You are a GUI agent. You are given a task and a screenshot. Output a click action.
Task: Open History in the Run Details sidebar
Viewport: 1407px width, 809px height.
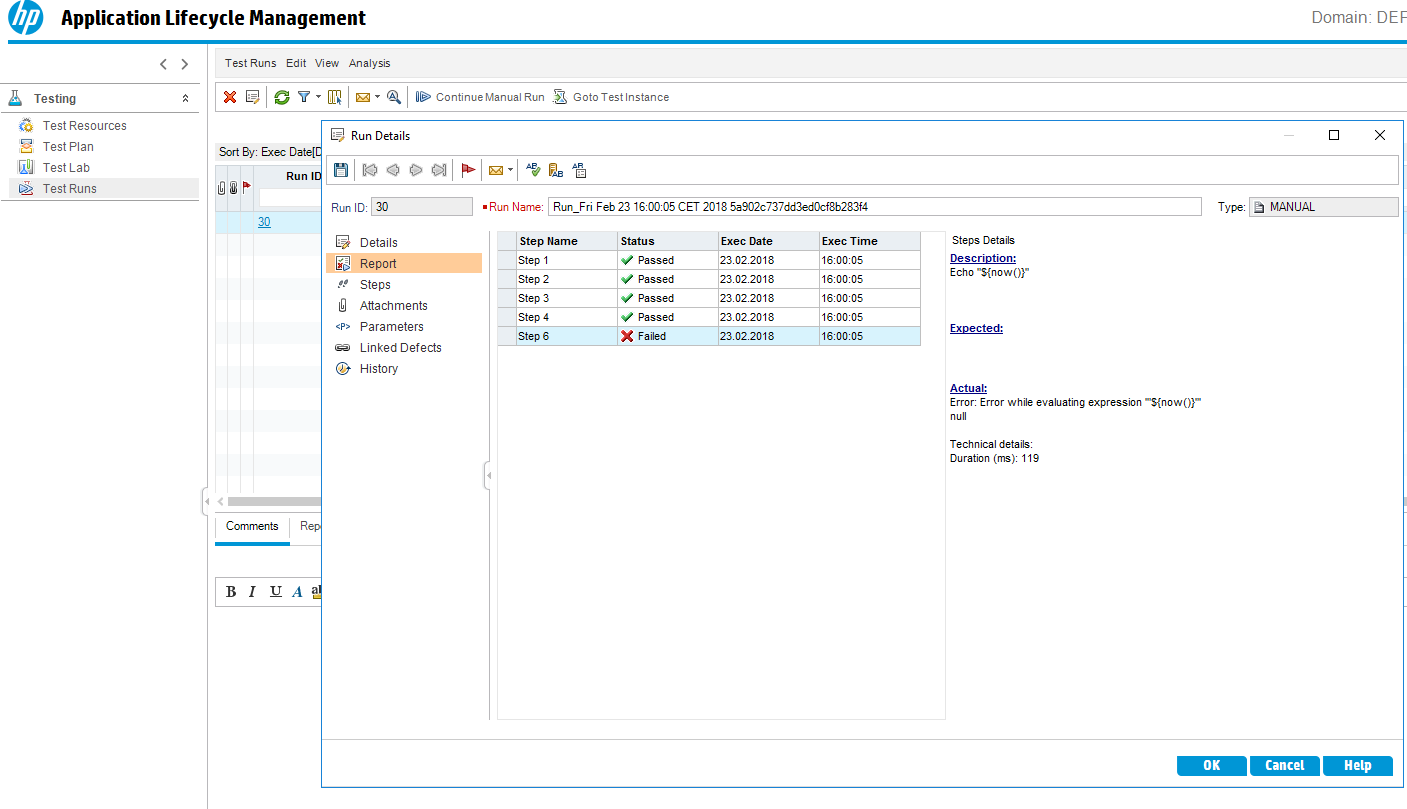tap(379, 369)
